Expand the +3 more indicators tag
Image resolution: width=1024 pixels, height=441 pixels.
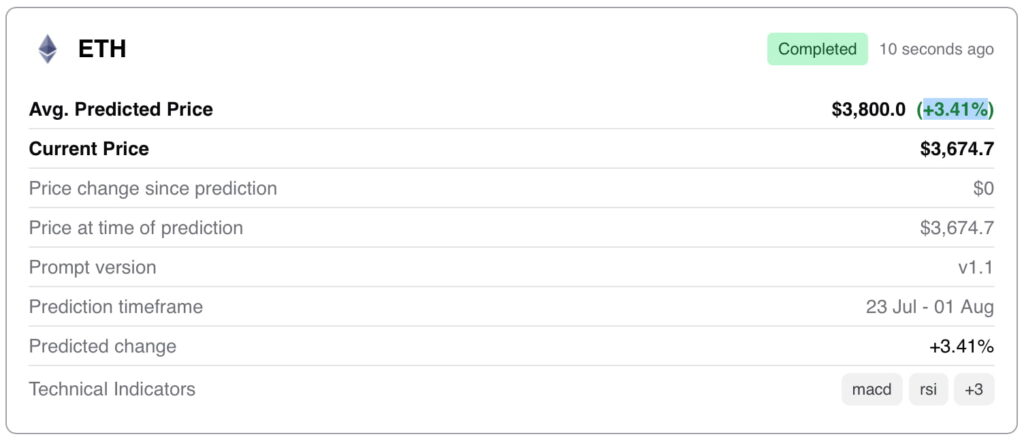coord(974,389)
